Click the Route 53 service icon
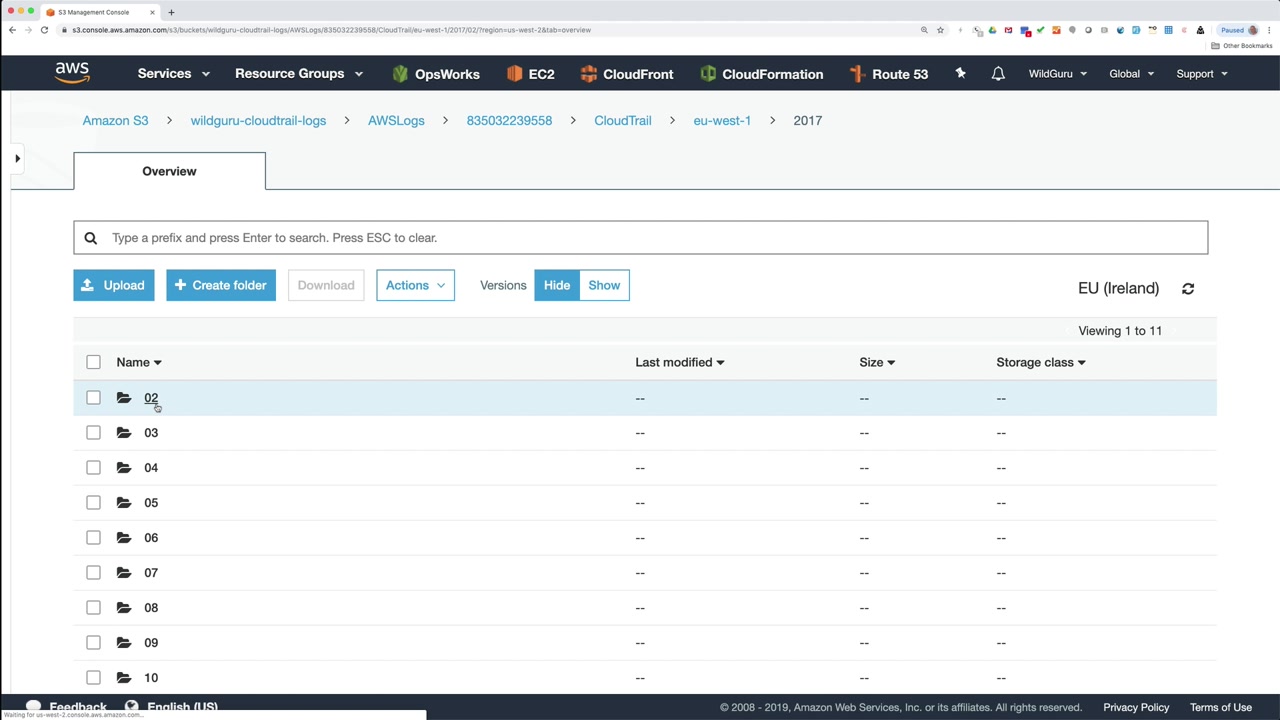1280x720 pixels. click(x=857, y=73)
